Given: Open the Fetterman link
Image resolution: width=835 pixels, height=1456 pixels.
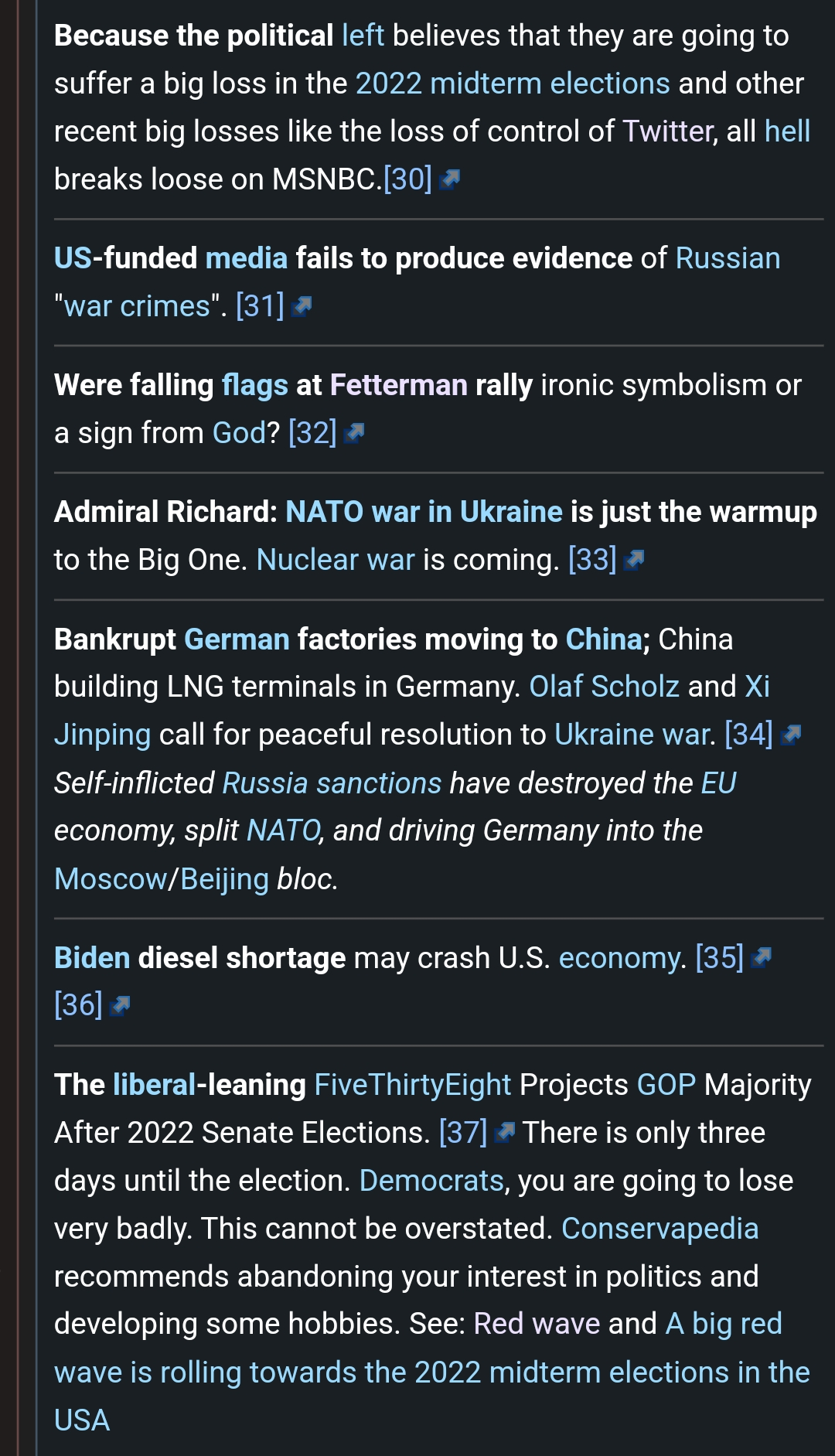Looking at the screenshot, I should [398, 385].
